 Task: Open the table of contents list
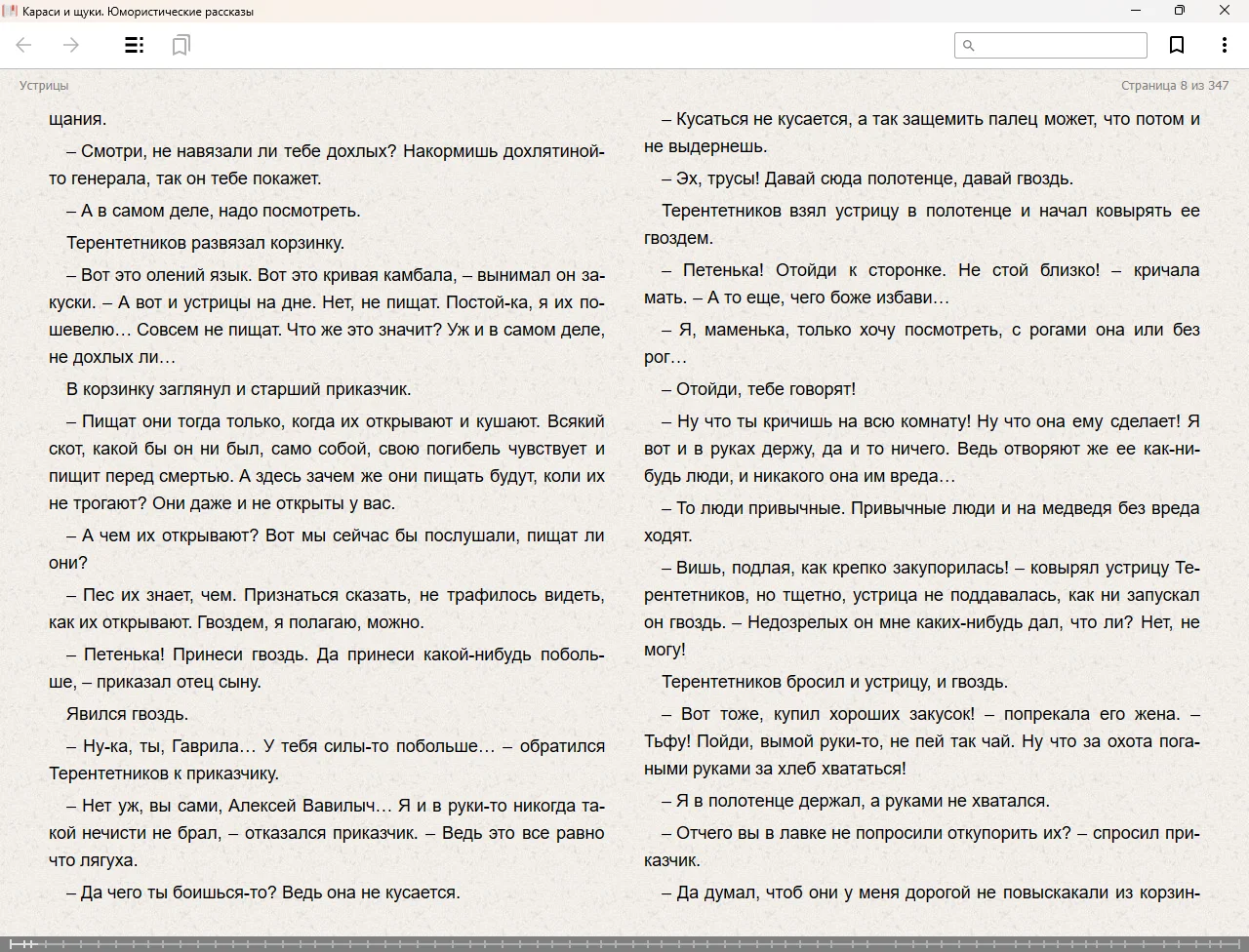(x=135, y=45)
